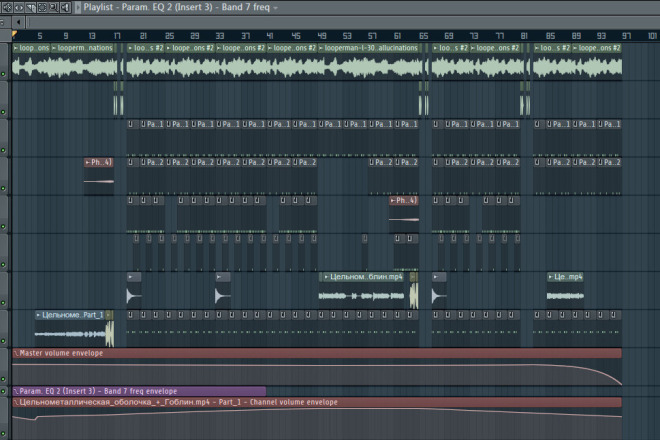Jump to bar 97 on the timeline ruler
This screenshot has height=440, width=660.
coord(627,36)
